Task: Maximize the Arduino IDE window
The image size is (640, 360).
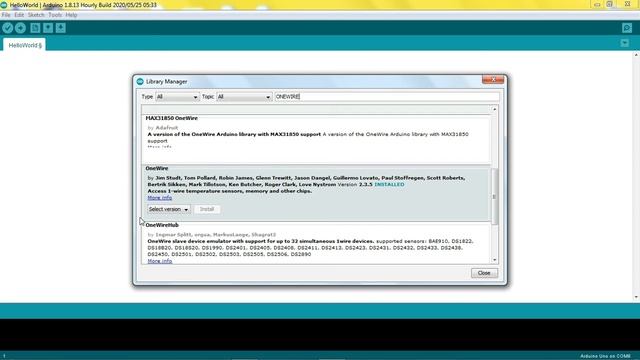Action: click(609, 4)
